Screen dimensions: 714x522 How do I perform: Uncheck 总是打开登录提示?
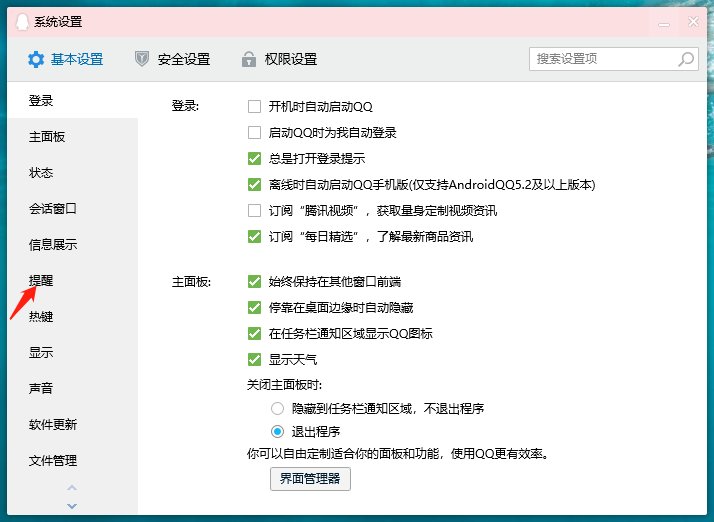(254, 159)
